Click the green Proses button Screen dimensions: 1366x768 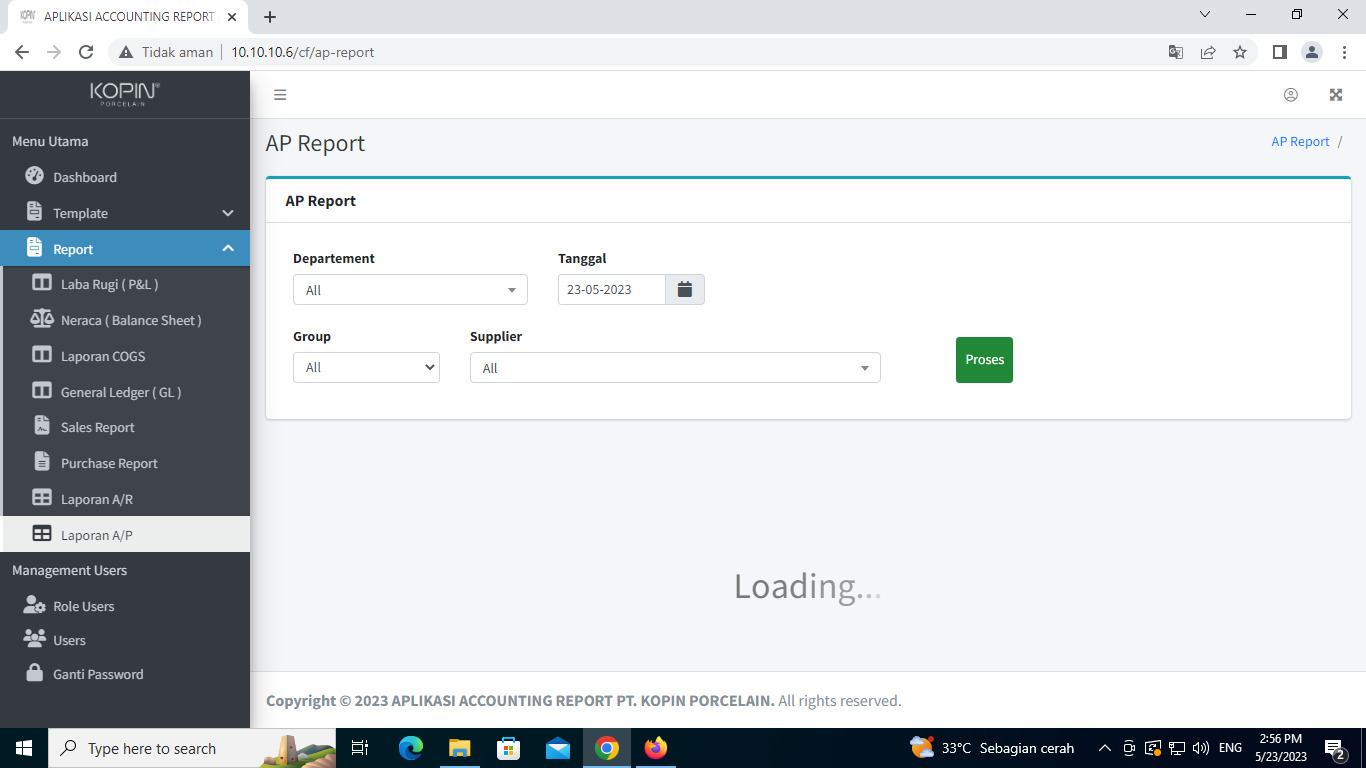[x=984, y=360]
